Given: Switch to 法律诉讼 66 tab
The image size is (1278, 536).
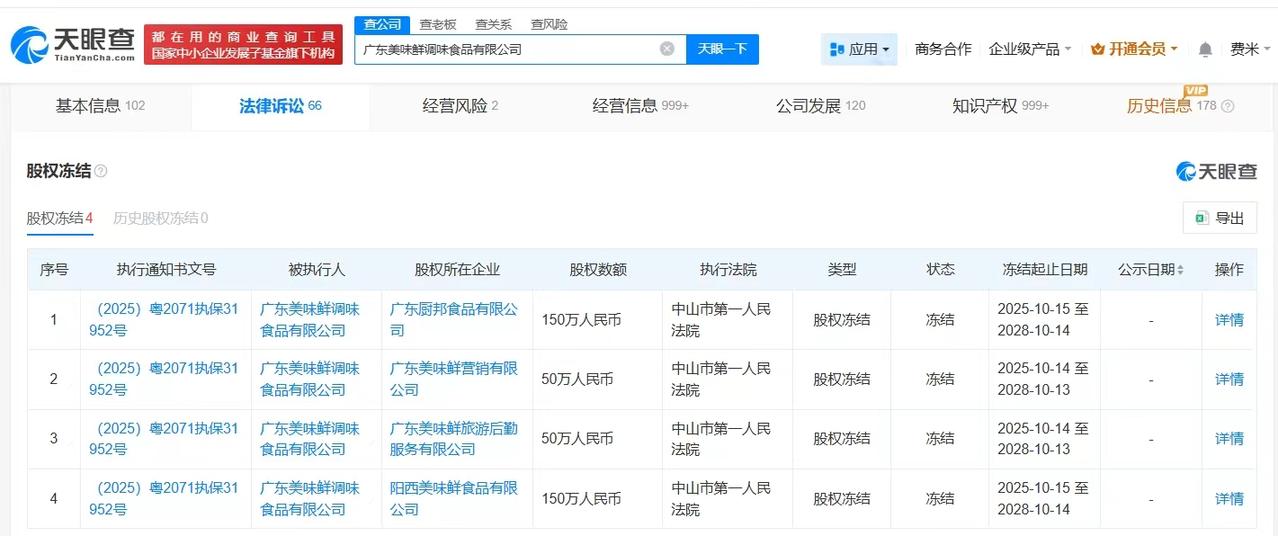Looking at the screenshot, I should [x=280, y=106].
